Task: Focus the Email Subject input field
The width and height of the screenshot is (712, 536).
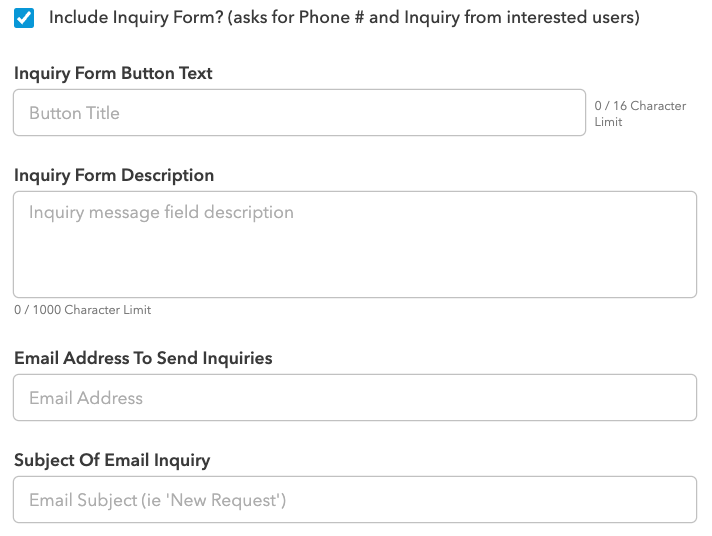Action: tap(354, 500)
